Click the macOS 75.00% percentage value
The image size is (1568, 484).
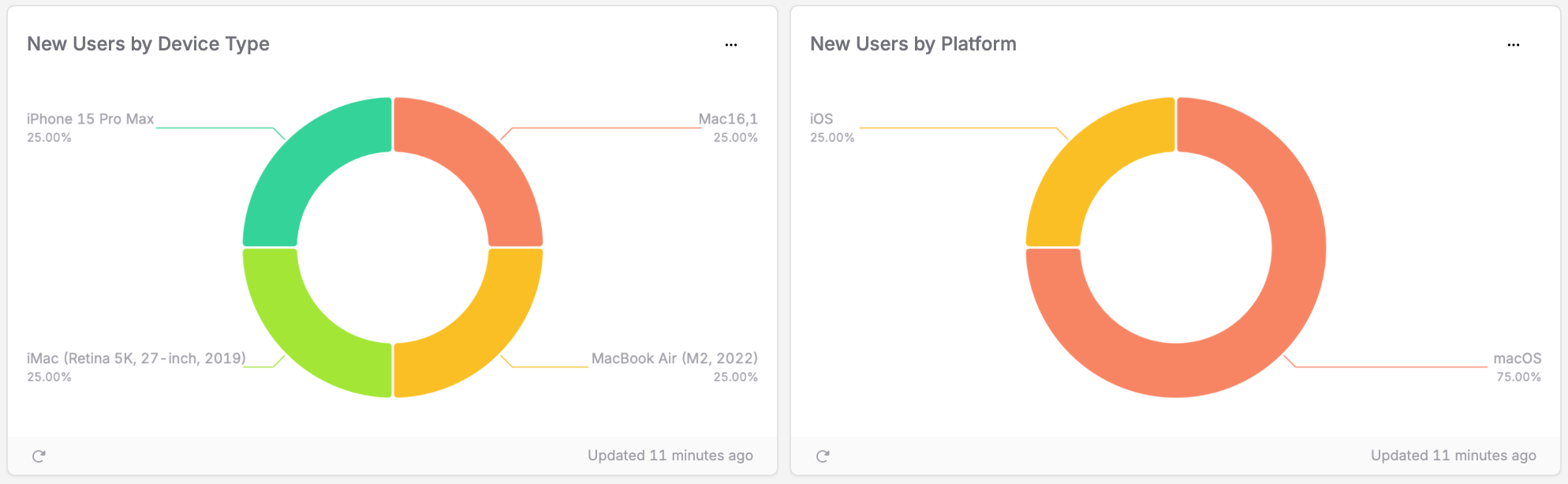[1518, 378]
